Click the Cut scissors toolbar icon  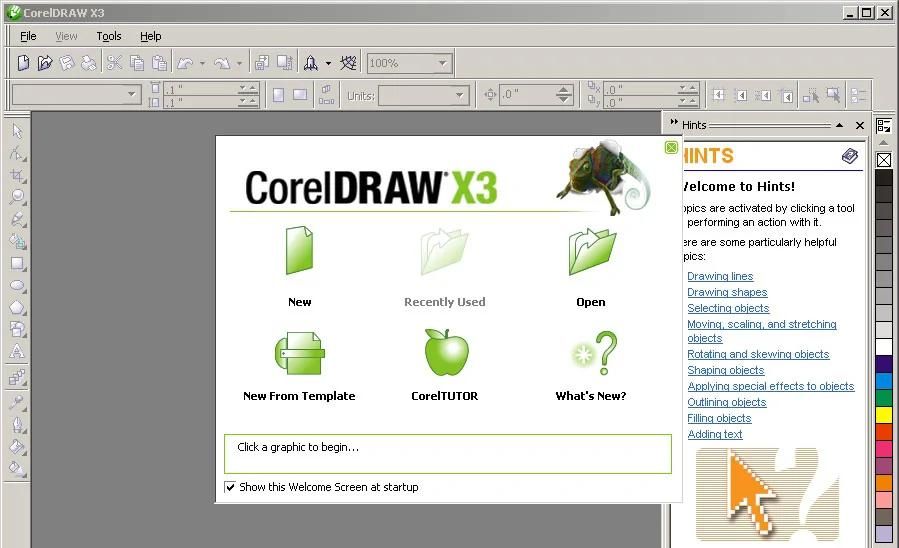pos(115,62)
